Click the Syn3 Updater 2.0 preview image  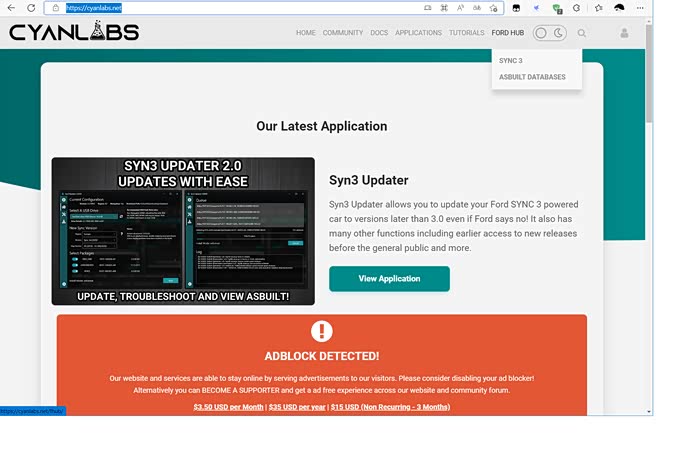183,231
